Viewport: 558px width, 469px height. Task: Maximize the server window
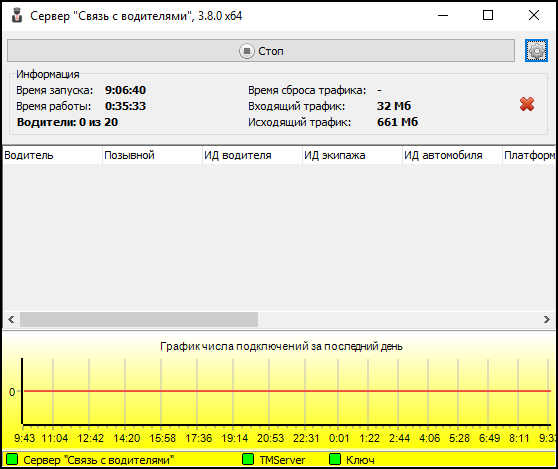pos(488,15)
